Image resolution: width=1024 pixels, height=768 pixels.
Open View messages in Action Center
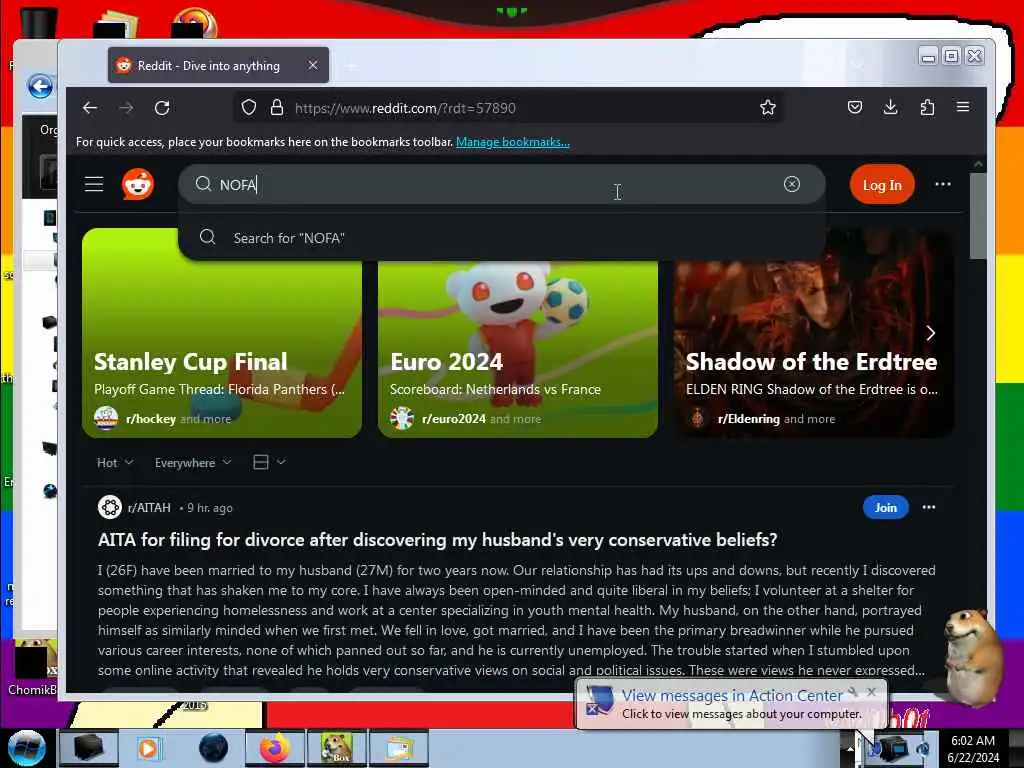(x=732, y=696)
